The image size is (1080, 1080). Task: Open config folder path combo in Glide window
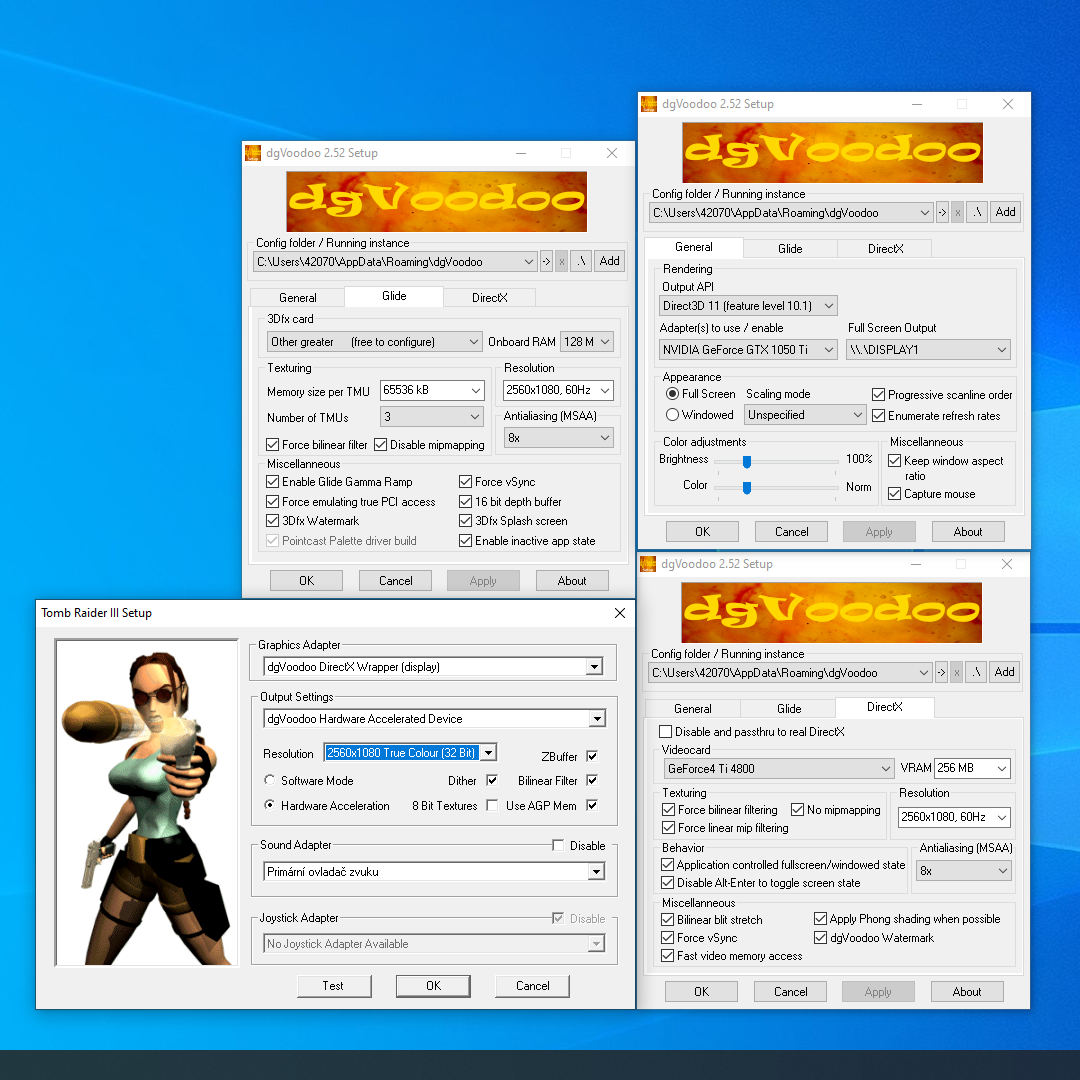[395, 262]
